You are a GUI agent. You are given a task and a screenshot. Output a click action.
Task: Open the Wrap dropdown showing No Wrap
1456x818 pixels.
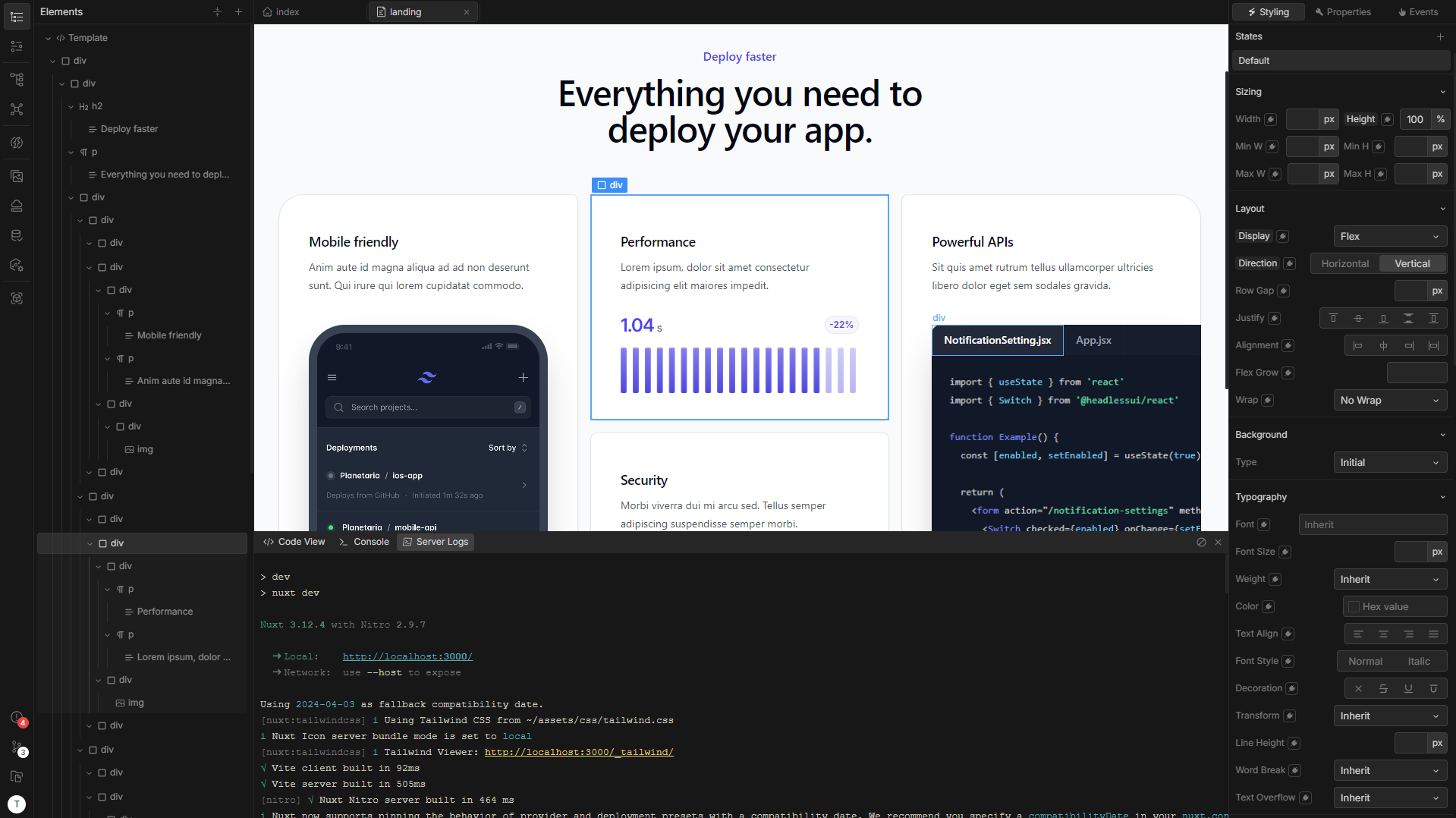tap(1389, 400)
